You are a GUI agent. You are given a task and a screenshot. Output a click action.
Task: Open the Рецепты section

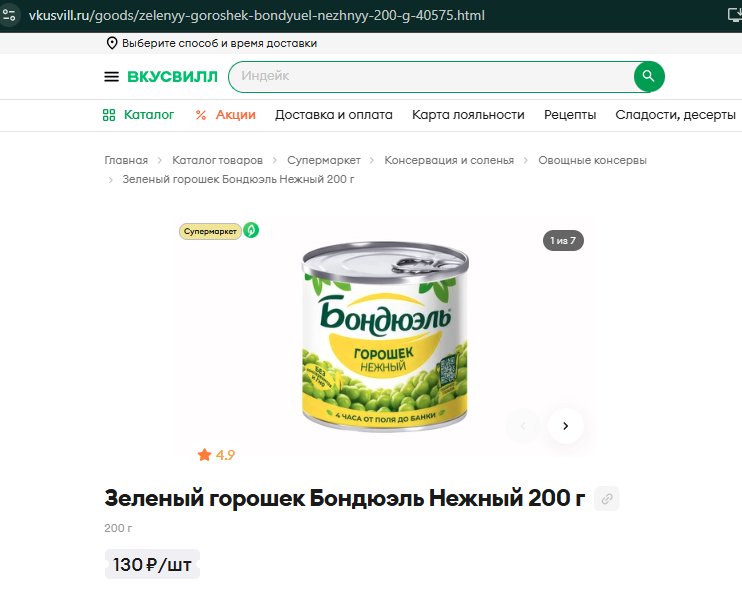pyautogui.click(x=570, y=115)
